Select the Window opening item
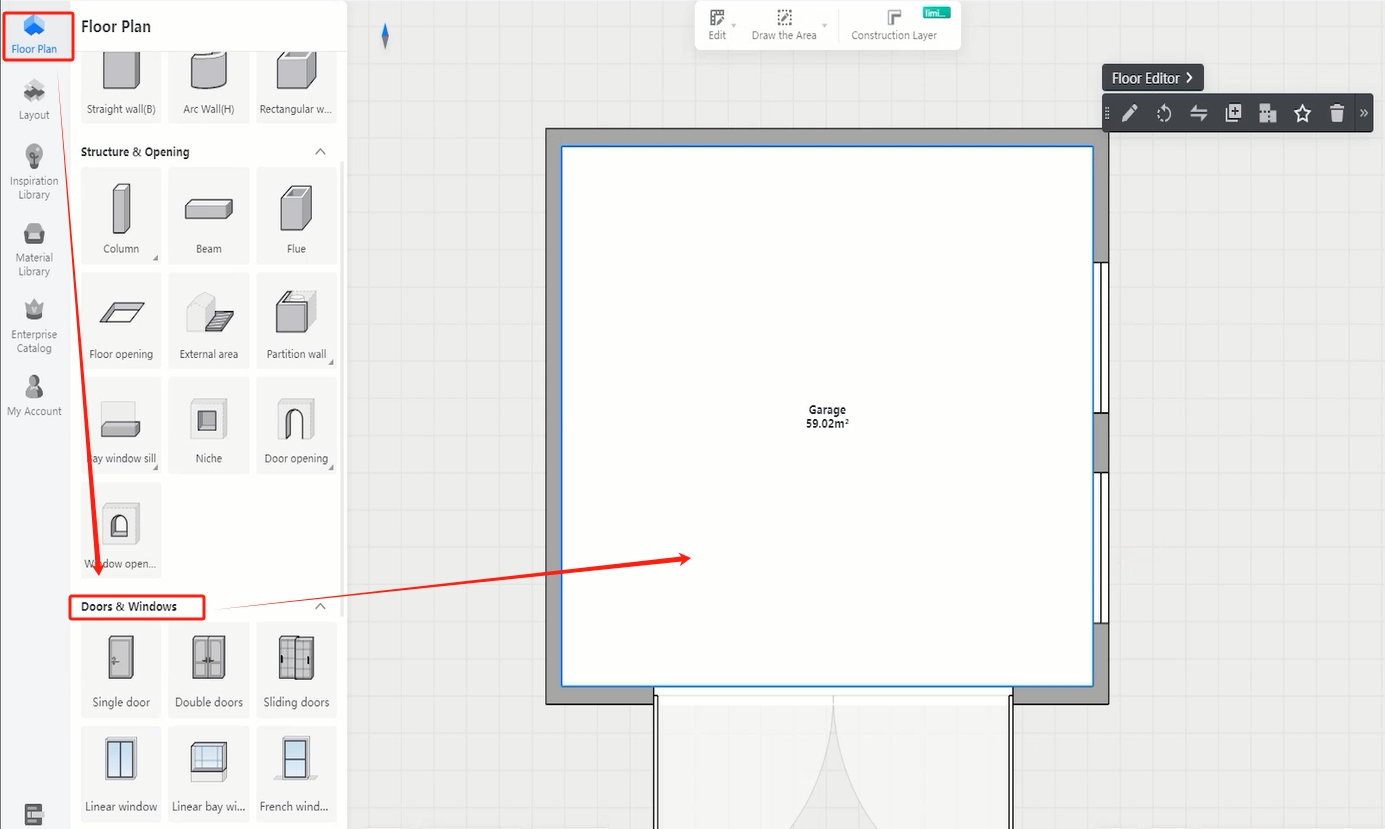The width and height of the screenshot is (1385, 829). tap(121, 530)
